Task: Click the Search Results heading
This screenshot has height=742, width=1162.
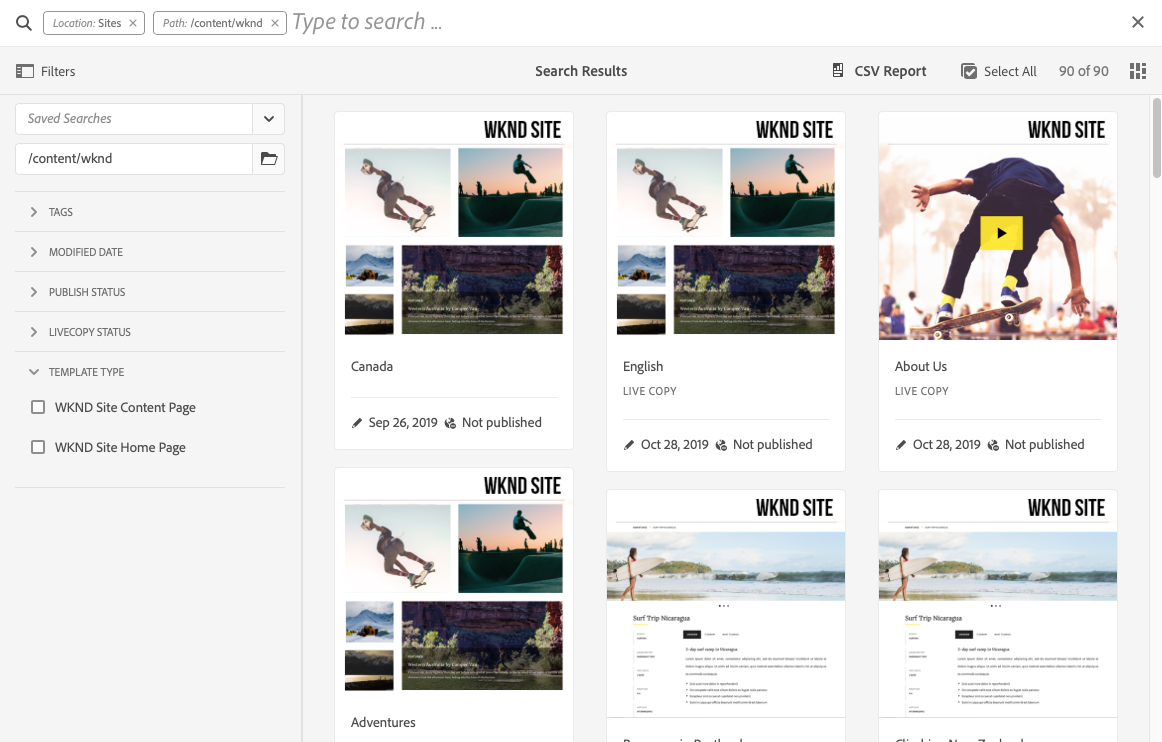Action: coord(581,71)
